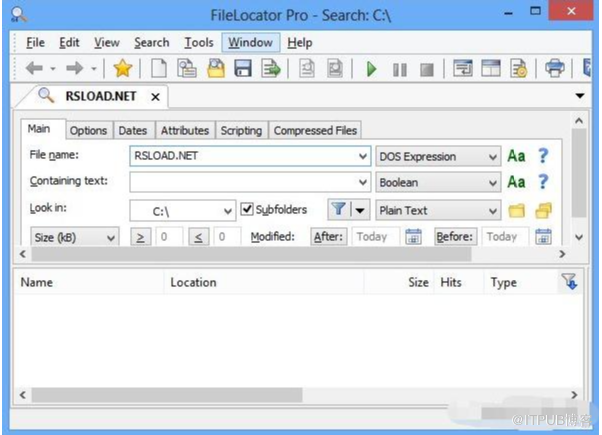Click the document with gear settings icon
The image size is (602, 435).
click(x=519, y=69)
